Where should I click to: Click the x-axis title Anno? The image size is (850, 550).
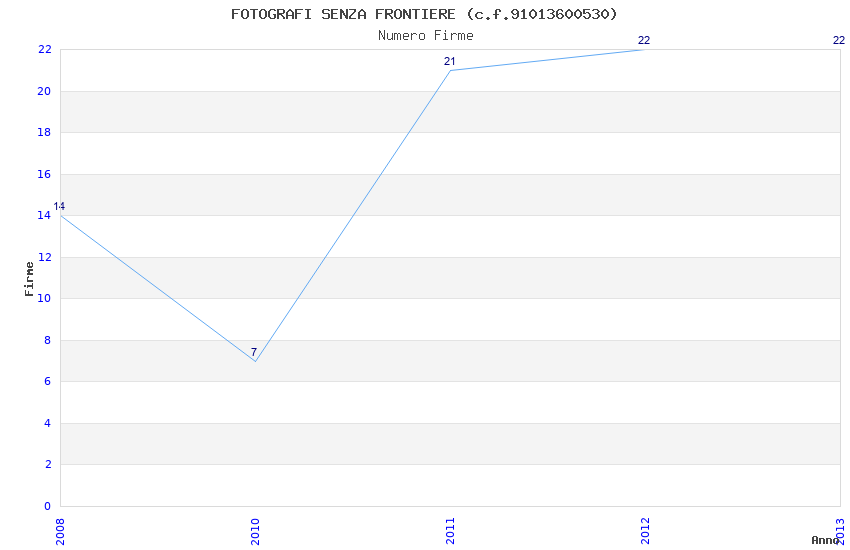point(825,540)
